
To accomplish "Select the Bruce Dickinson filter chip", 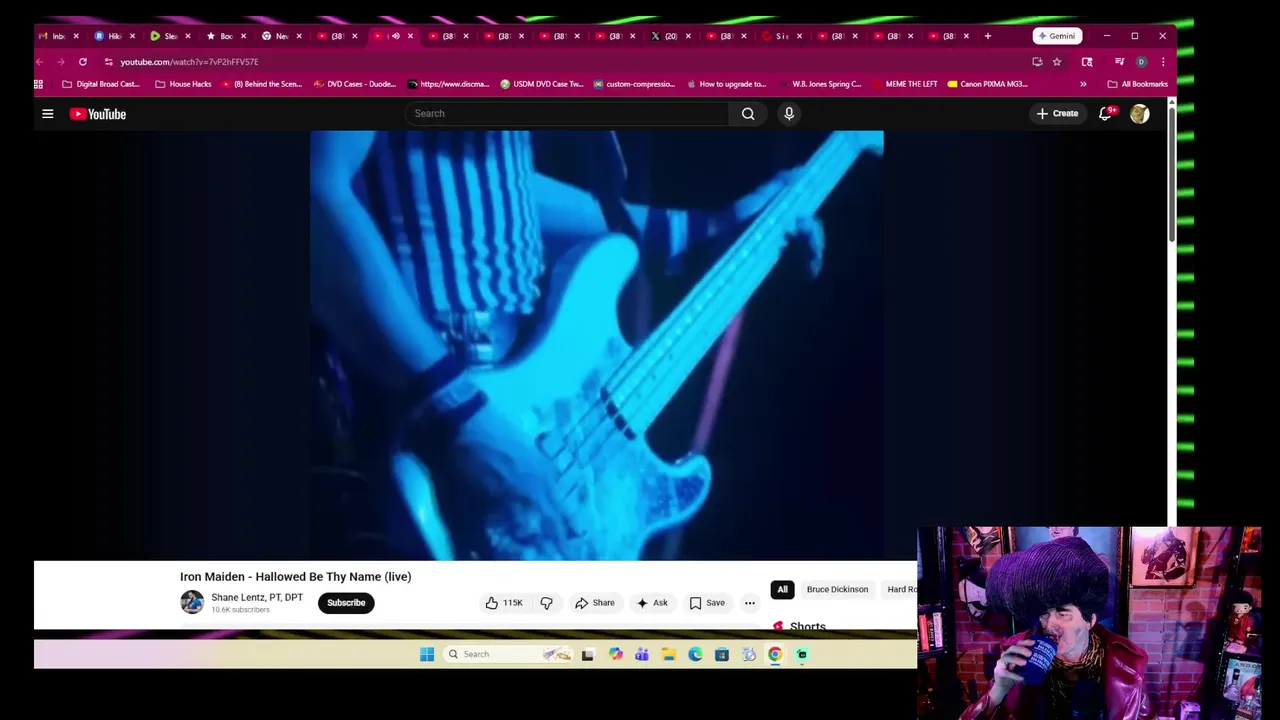I will pos(837,590).
